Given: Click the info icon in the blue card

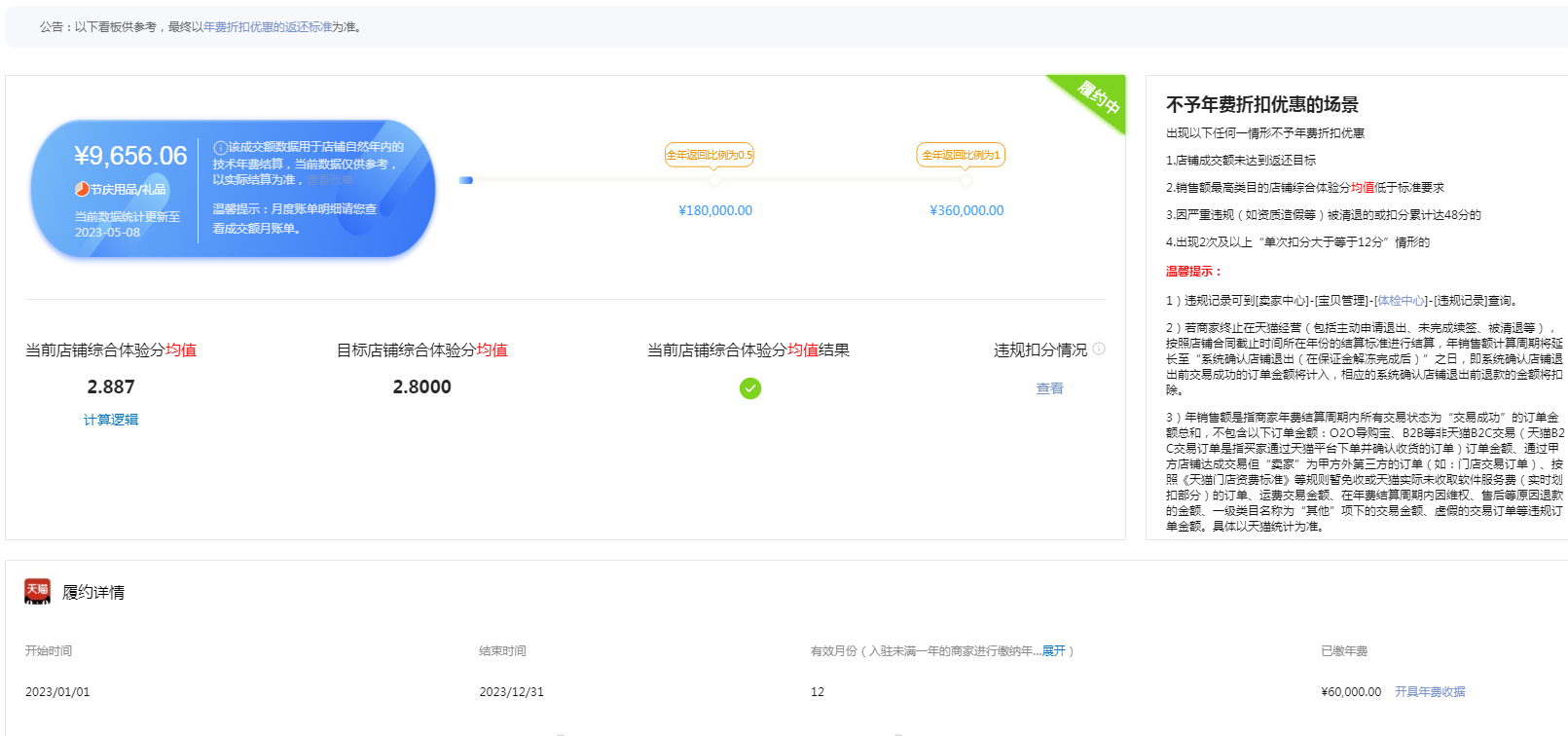Looking at the screenshot, I should [x=220, y=148].
